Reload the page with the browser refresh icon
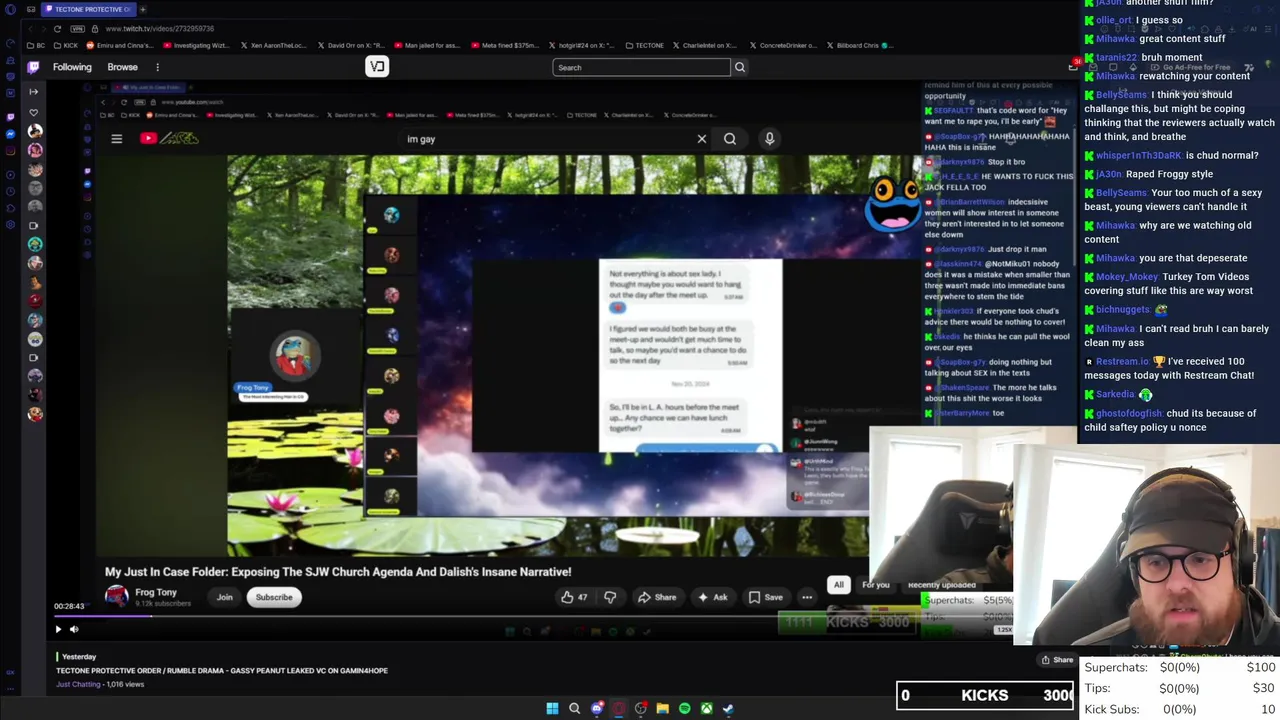The width and height of the screenshot is (1280, 720). point(57,28)
